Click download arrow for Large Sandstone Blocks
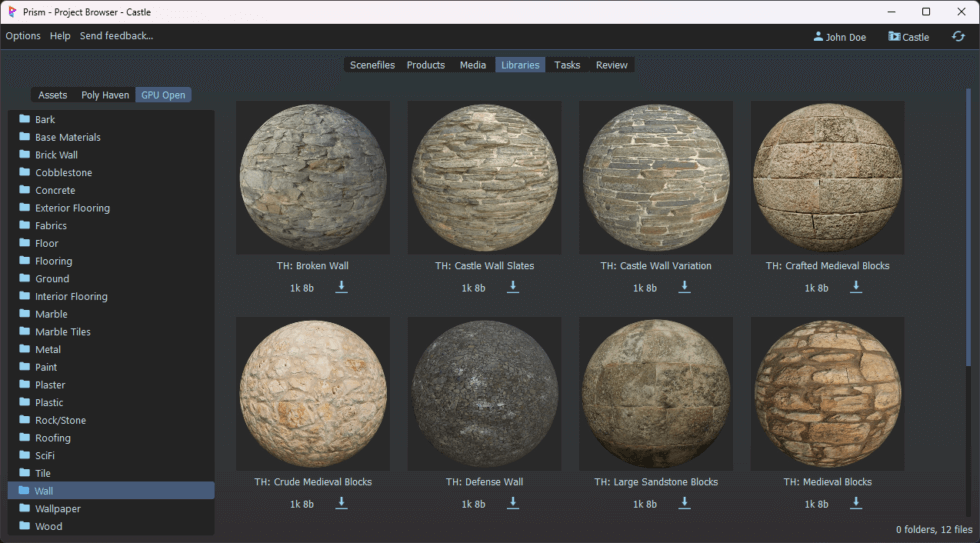Image resolution: width=980 pixels, height=543 pixels. [685, 503]
